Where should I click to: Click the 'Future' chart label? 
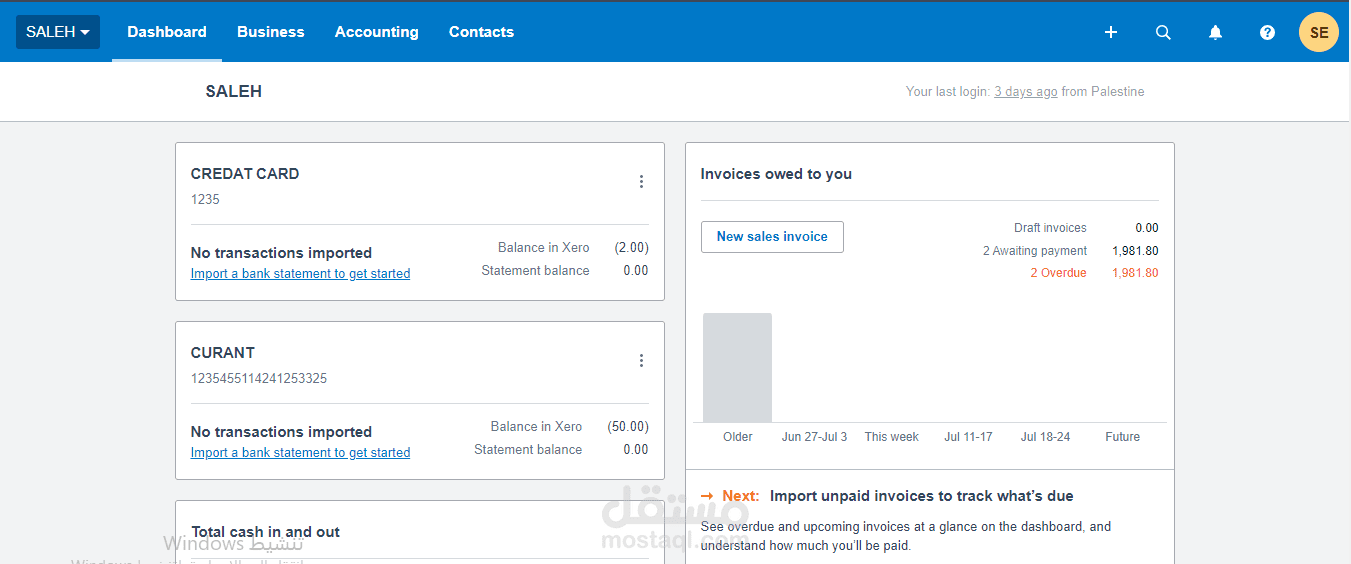click(1122, 437)
